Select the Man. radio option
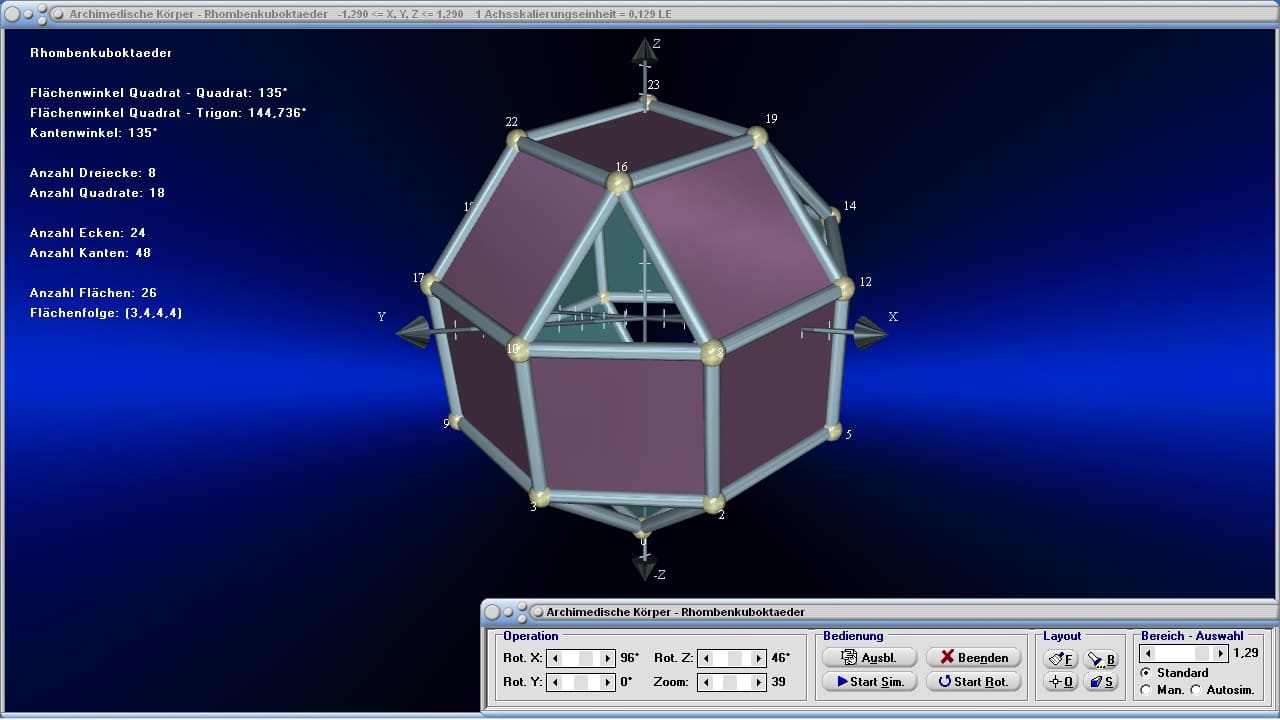The image size is (1280, 720). (x=1146, y=690)
